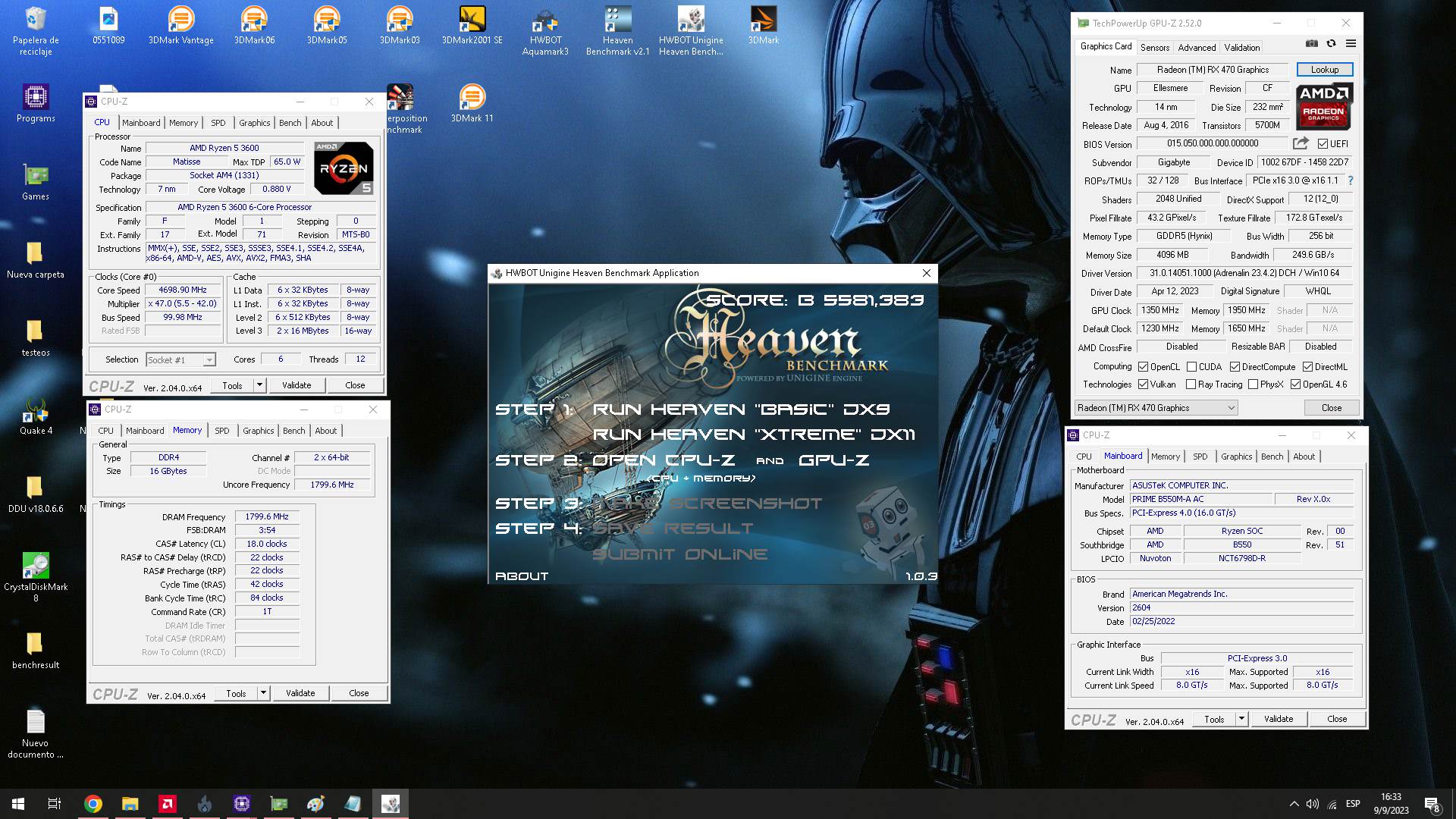Open the 3DMark 11 desktop shortcut
This screenshot has width=1456, height=819.
[472, 103]
